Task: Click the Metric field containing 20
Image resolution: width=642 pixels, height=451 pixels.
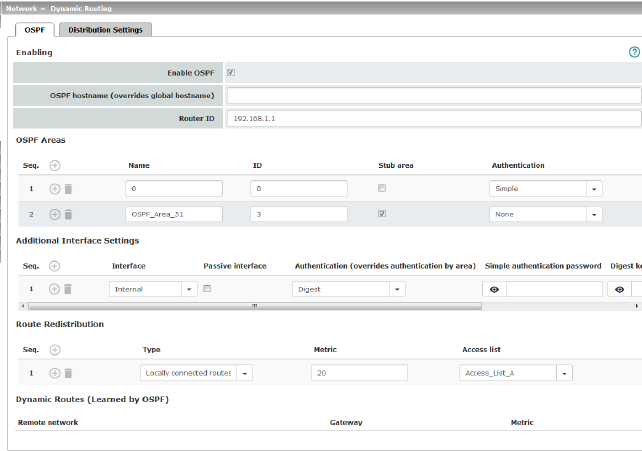Action: [359, 373]
